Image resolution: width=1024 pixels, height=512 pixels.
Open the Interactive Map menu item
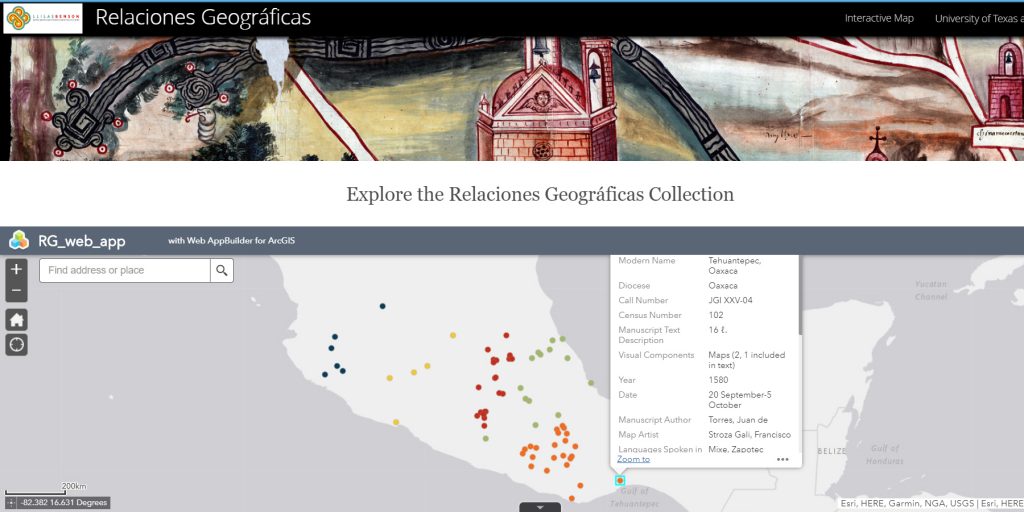[x=878, y=18]
